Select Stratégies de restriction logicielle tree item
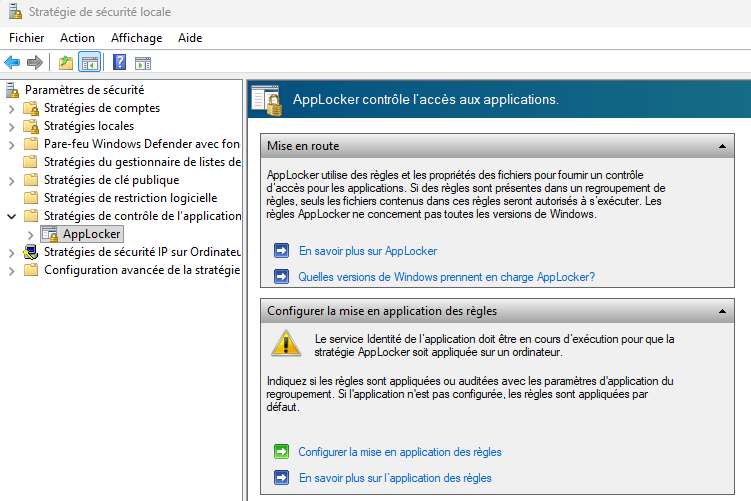 (130, 198)
